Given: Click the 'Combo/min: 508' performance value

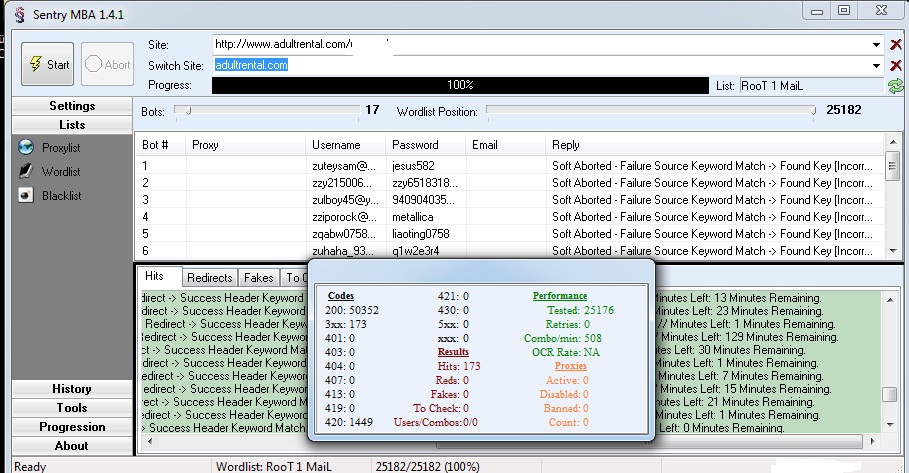Looking at the screenshot, I should click(563, 338).
